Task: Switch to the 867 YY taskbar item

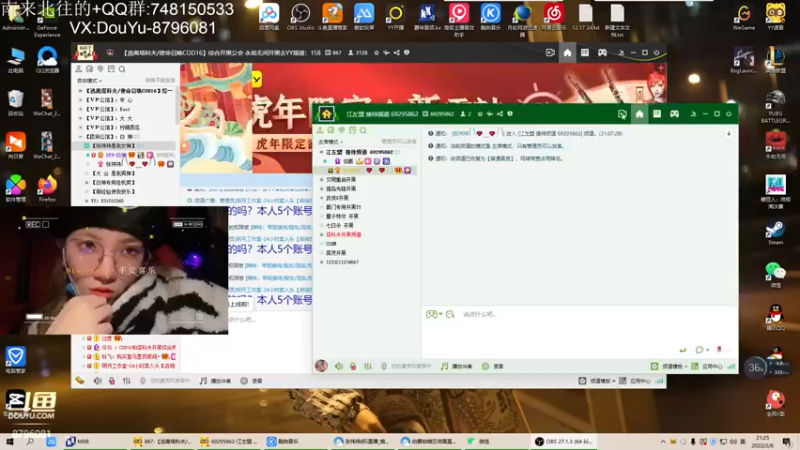Action: point(163,441)
